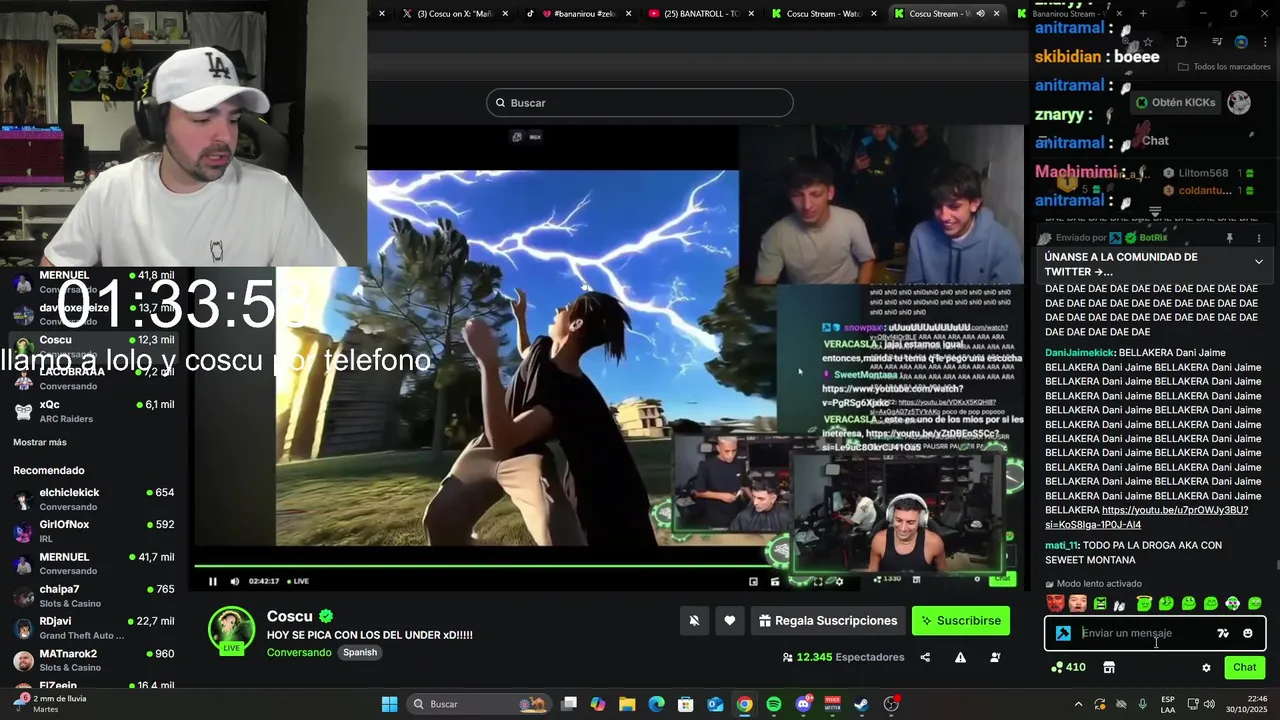
Task: Open the player settings gear icon
Action: pos(839,581)
